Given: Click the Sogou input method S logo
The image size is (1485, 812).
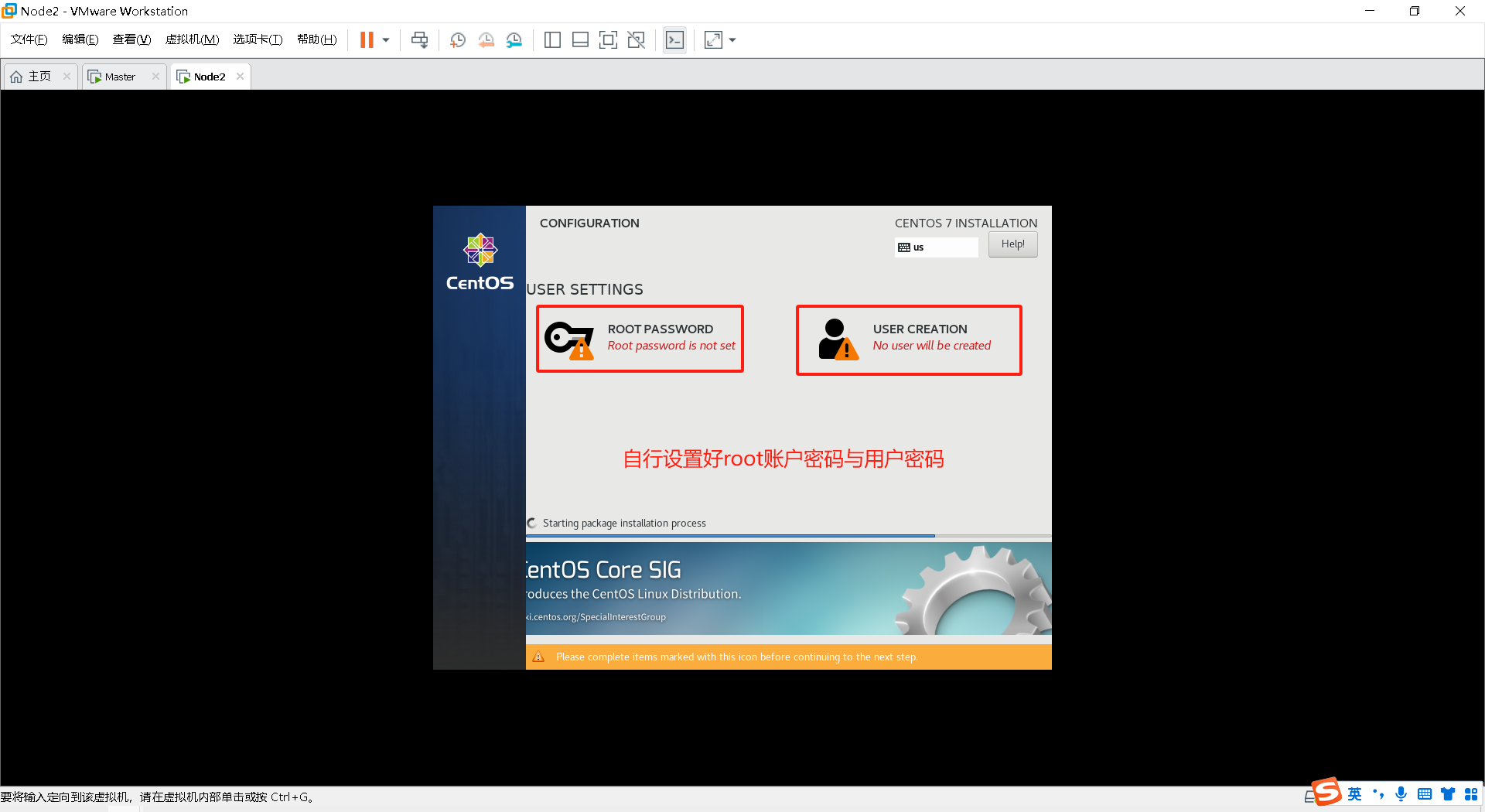Looking at the screenshot, I should (1327, 792).
